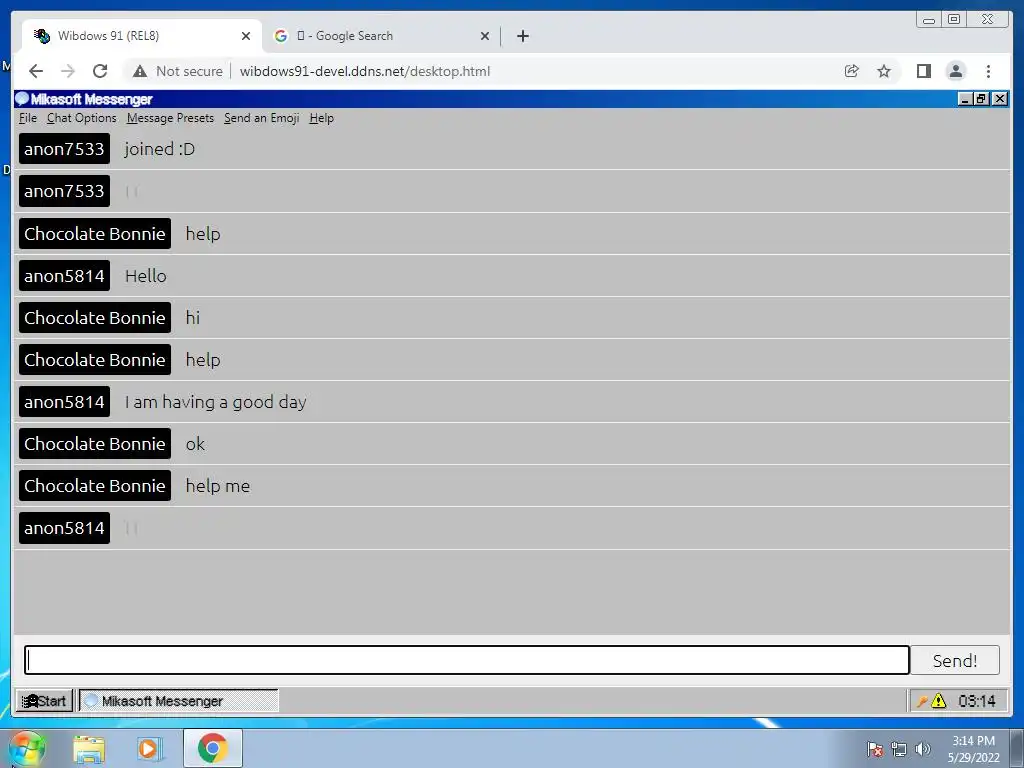Minimize the Chrome browser window
The image size is (1024, 768).
point(929,20)
